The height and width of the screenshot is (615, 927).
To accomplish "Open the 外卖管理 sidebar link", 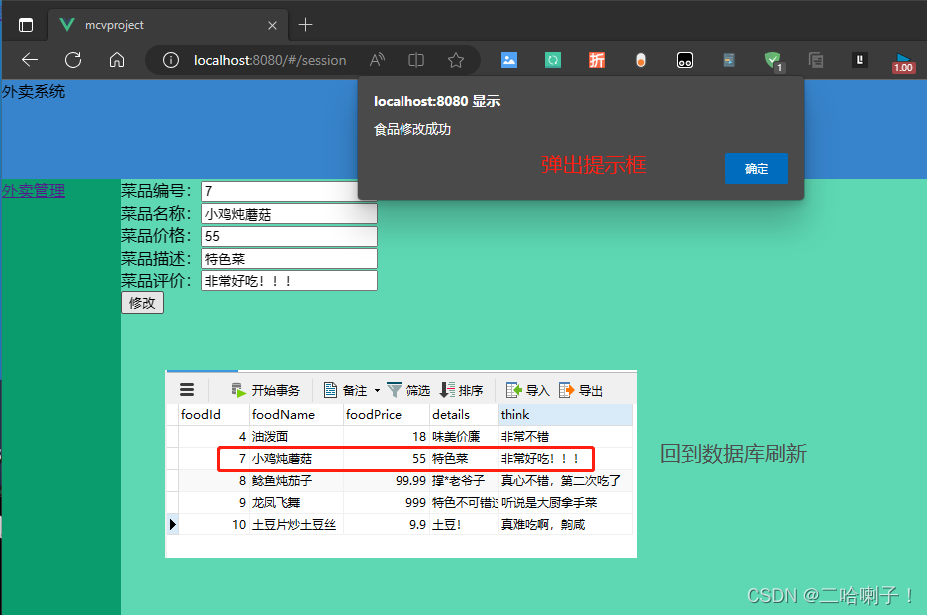I will [34, 191].
